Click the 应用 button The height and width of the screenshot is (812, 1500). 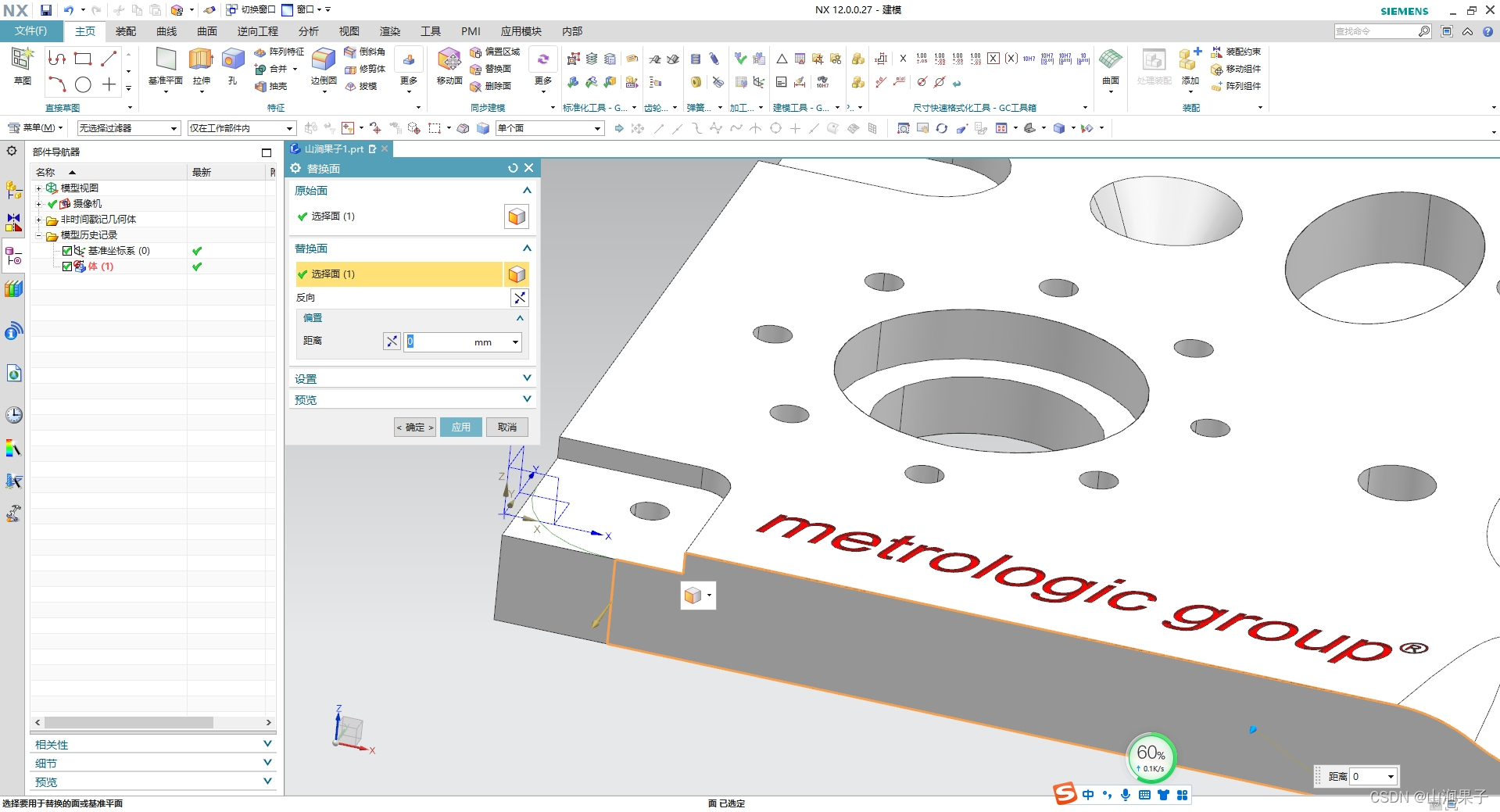click(461, 427)
